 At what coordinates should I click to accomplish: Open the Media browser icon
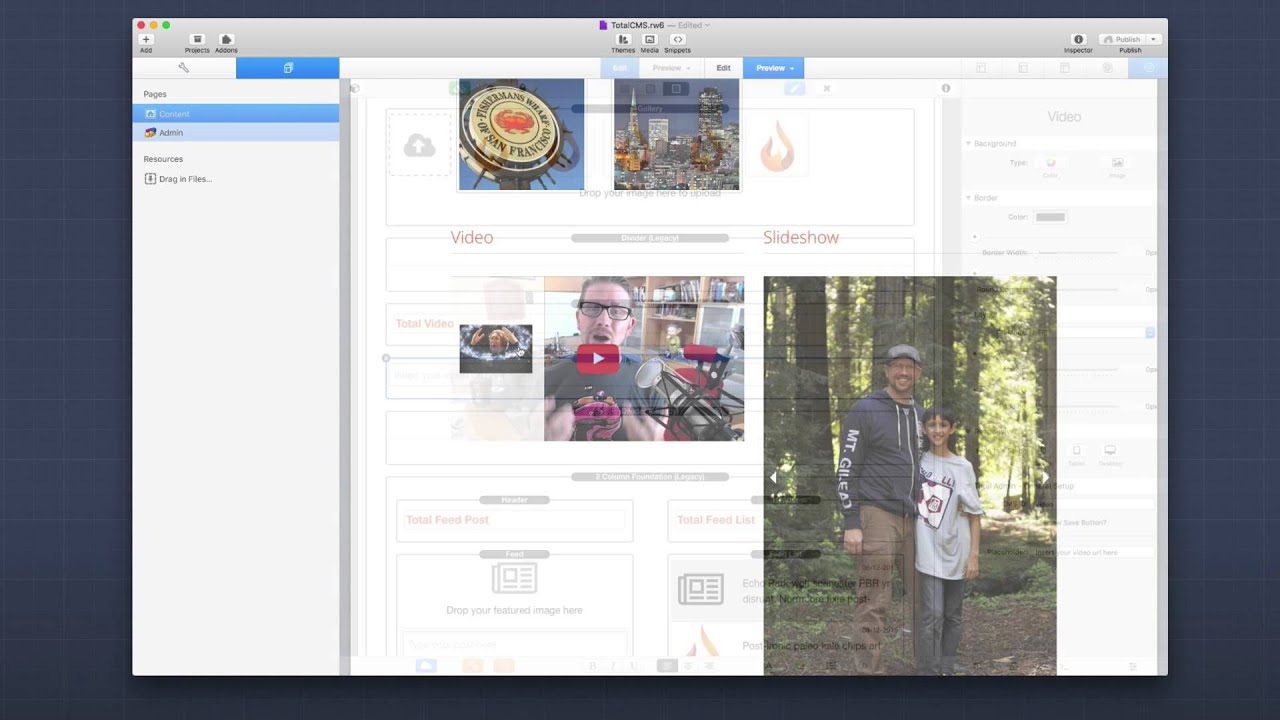(649, 39)
